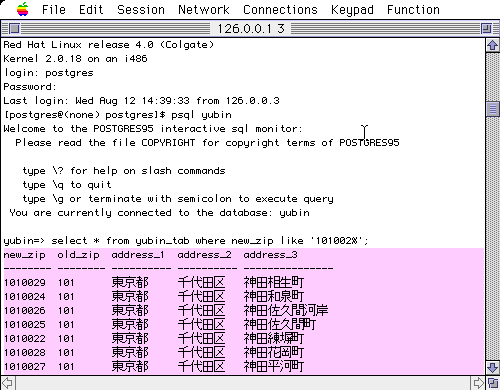Click the horizontal scrollbar left arrow

point(8,383)
